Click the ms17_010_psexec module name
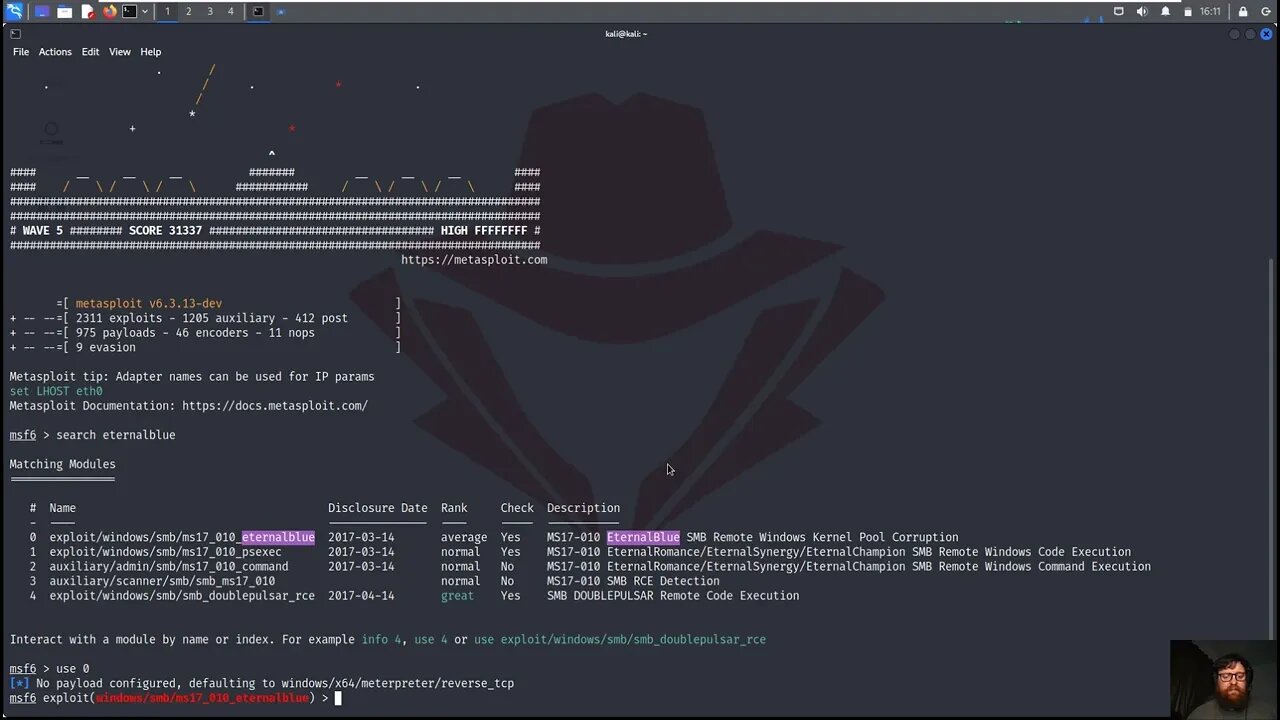Image resolution: width=1280 pixels, height=720 pixels. point(165,552)
